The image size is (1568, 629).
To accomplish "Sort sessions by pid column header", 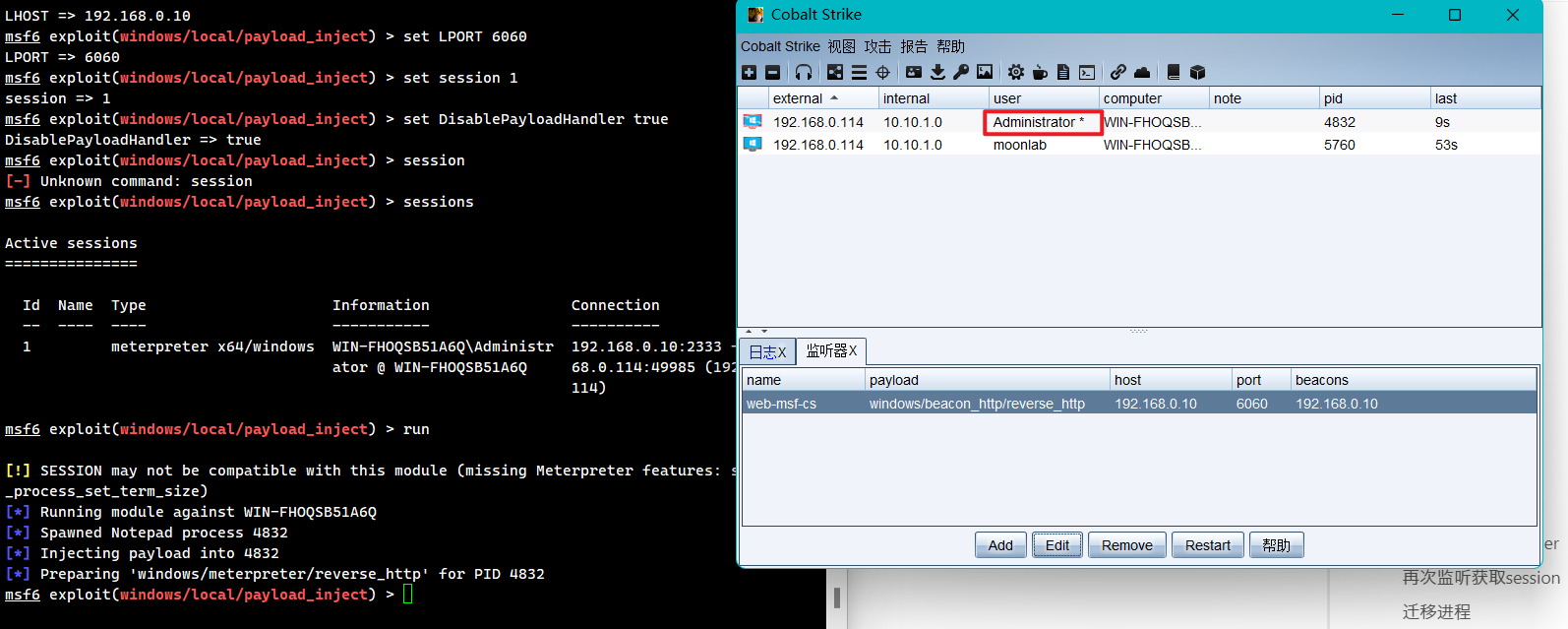I will [x=1374, y=98].
